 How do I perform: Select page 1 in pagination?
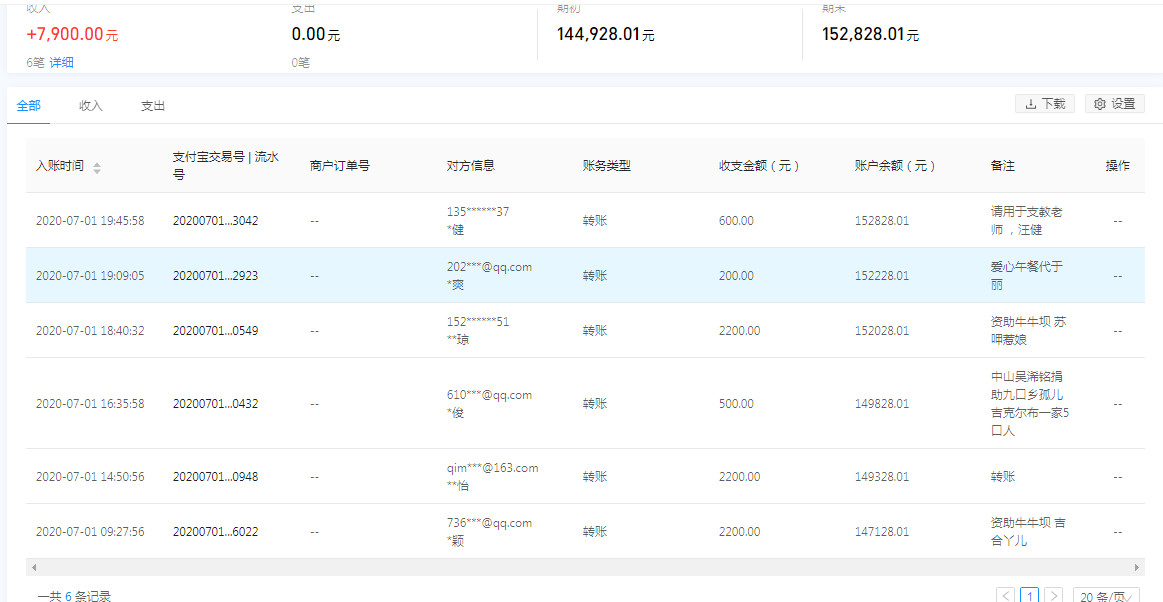point(1029,596)
